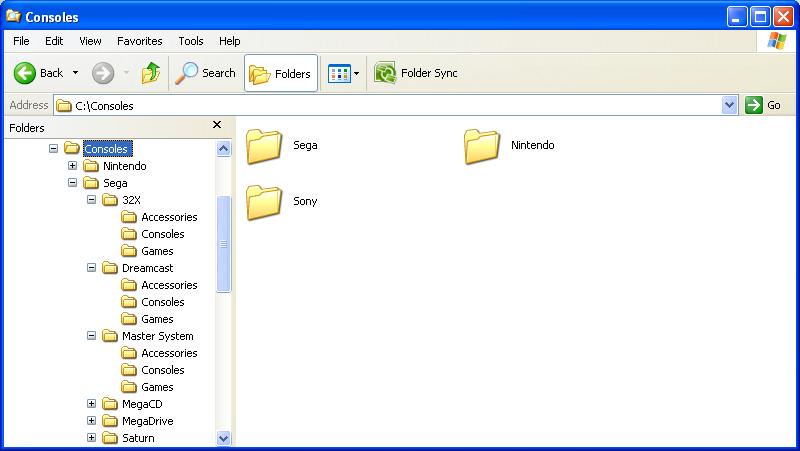This screenshot has width=800, height=451.
Task: Open the Favorites menu
Action: click(139, 41)
